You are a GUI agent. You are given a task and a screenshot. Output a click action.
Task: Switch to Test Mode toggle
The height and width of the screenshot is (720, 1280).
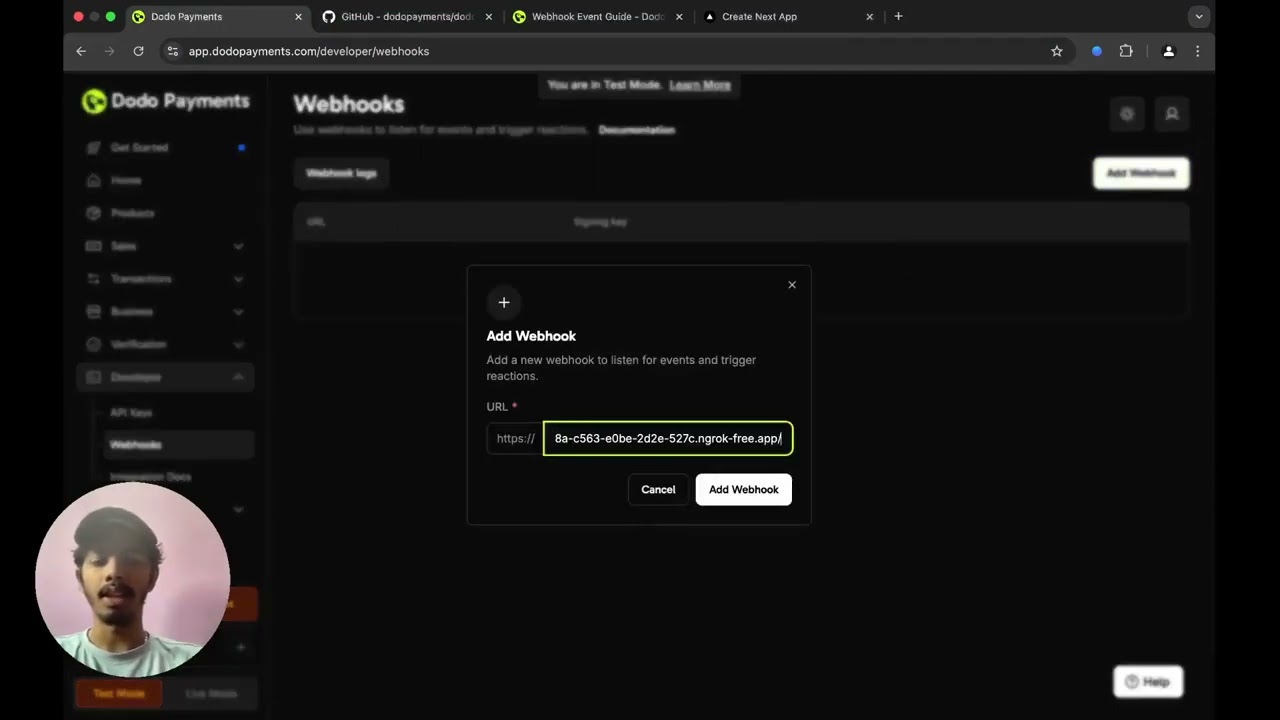point(119,693)
